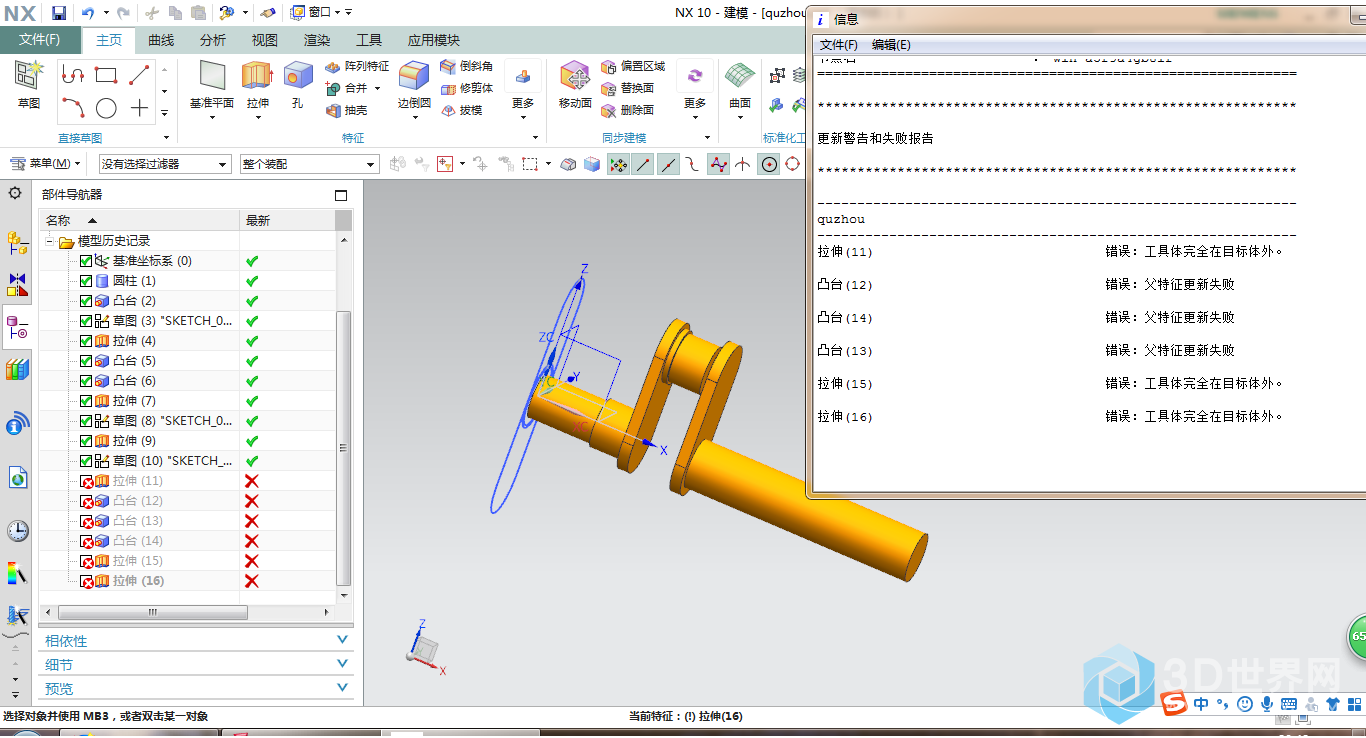Screen dimensions: 1366x738
Task: Uncheck the 草图 (3) feature checkbox
Action: point(85,321)
